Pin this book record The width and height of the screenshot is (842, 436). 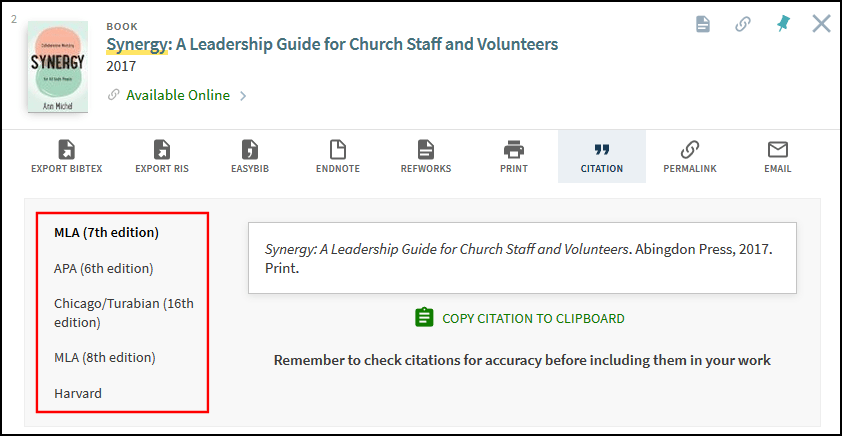pyautogui.click(x=783, y=24)
